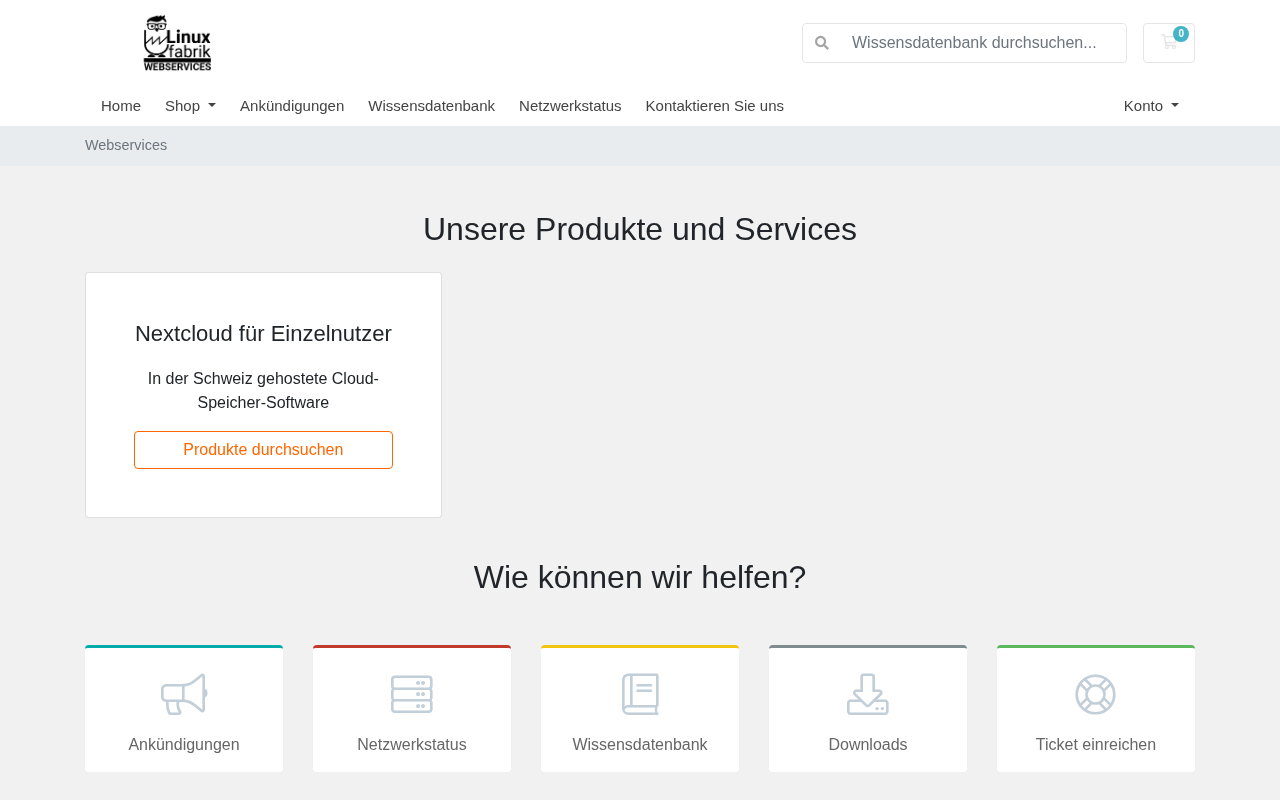Click the megaphone Ankündigungen icon
This screenshot has width=1280, height=800.
[184, 694]
